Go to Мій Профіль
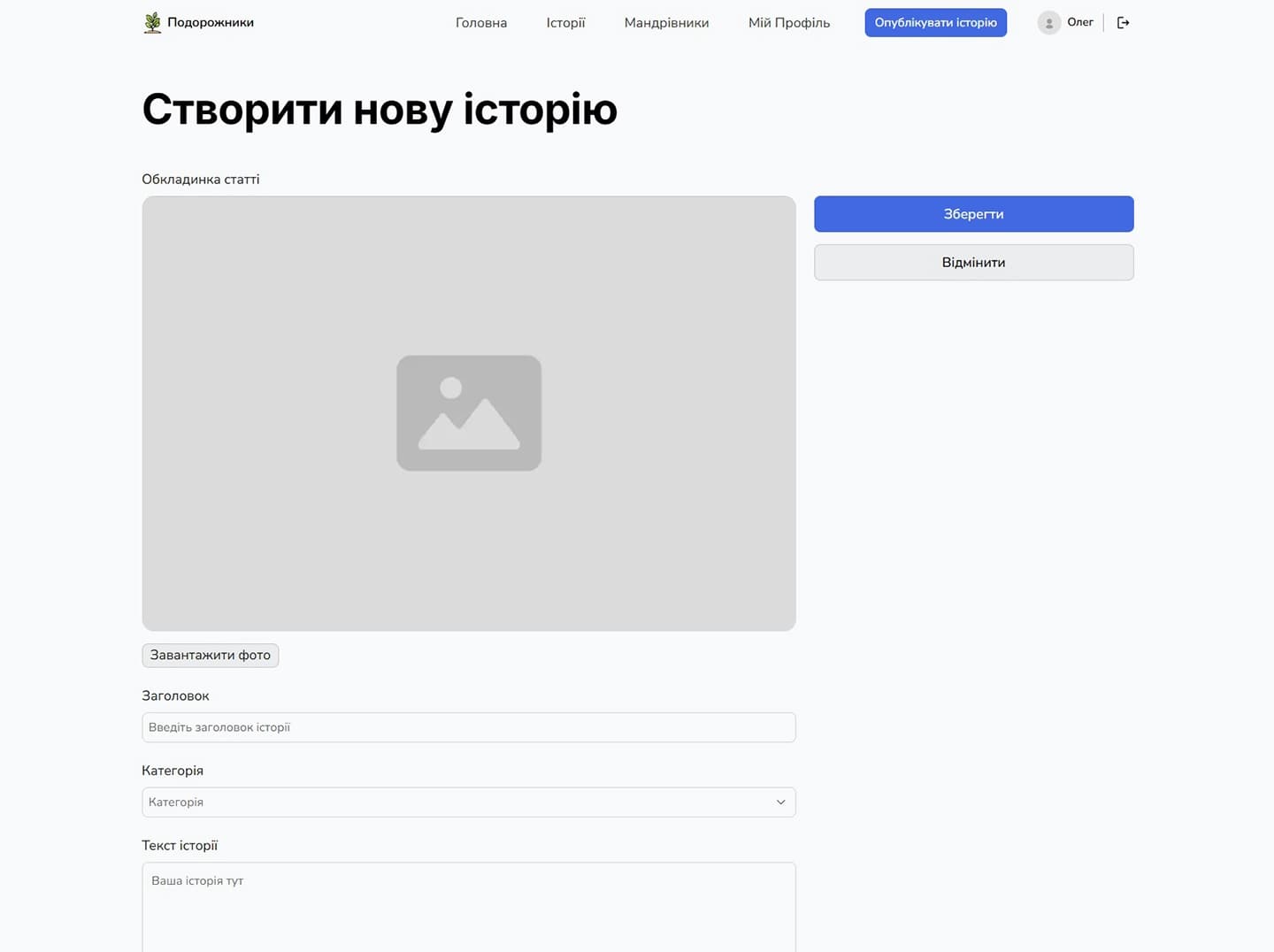Screen dimensions: 1274x952 coord(788,22)
